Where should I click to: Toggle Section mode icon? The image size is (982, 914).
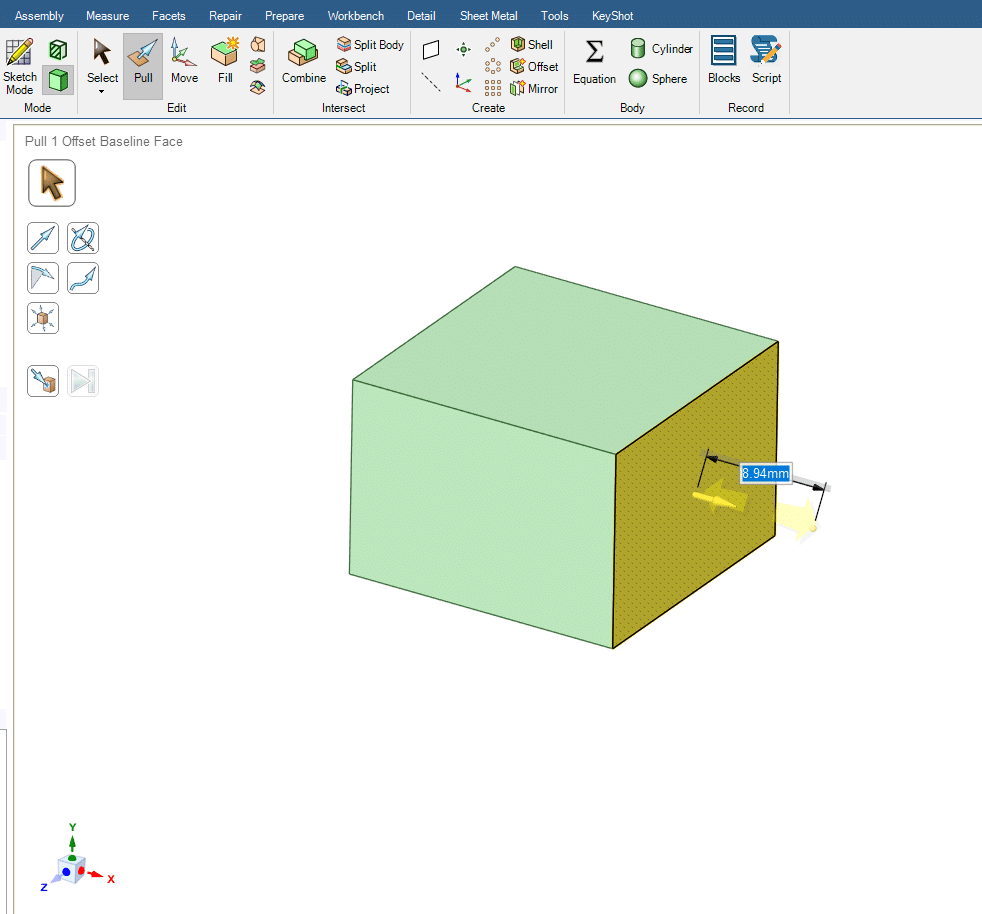[x=59, y=49]
